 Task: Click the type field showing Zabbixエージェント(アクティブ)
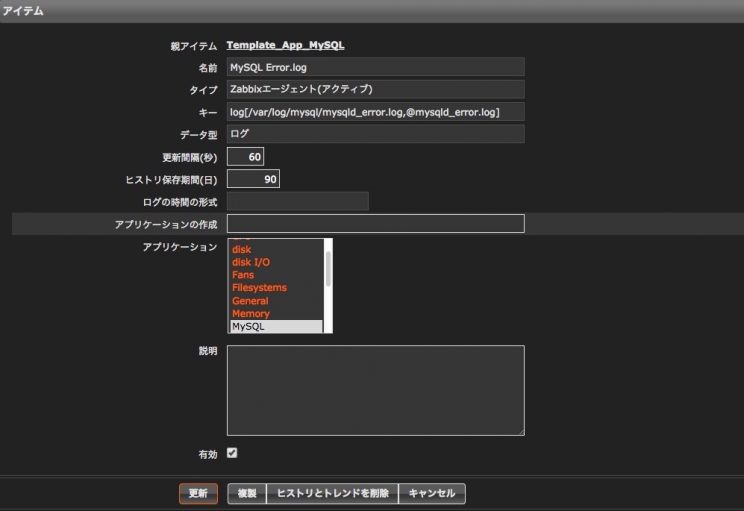tap(375, 89)
